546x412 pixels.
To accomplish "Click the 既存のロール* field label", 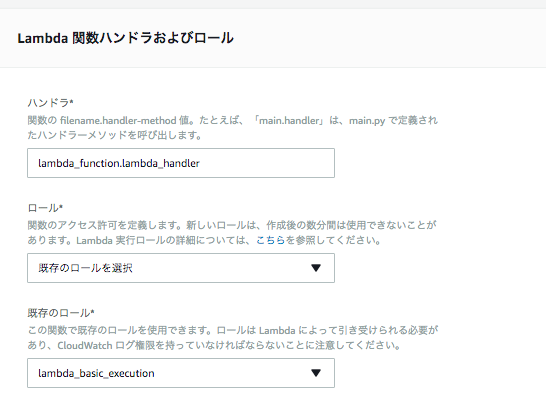I will pyautogui.click(x=61, y=313).
